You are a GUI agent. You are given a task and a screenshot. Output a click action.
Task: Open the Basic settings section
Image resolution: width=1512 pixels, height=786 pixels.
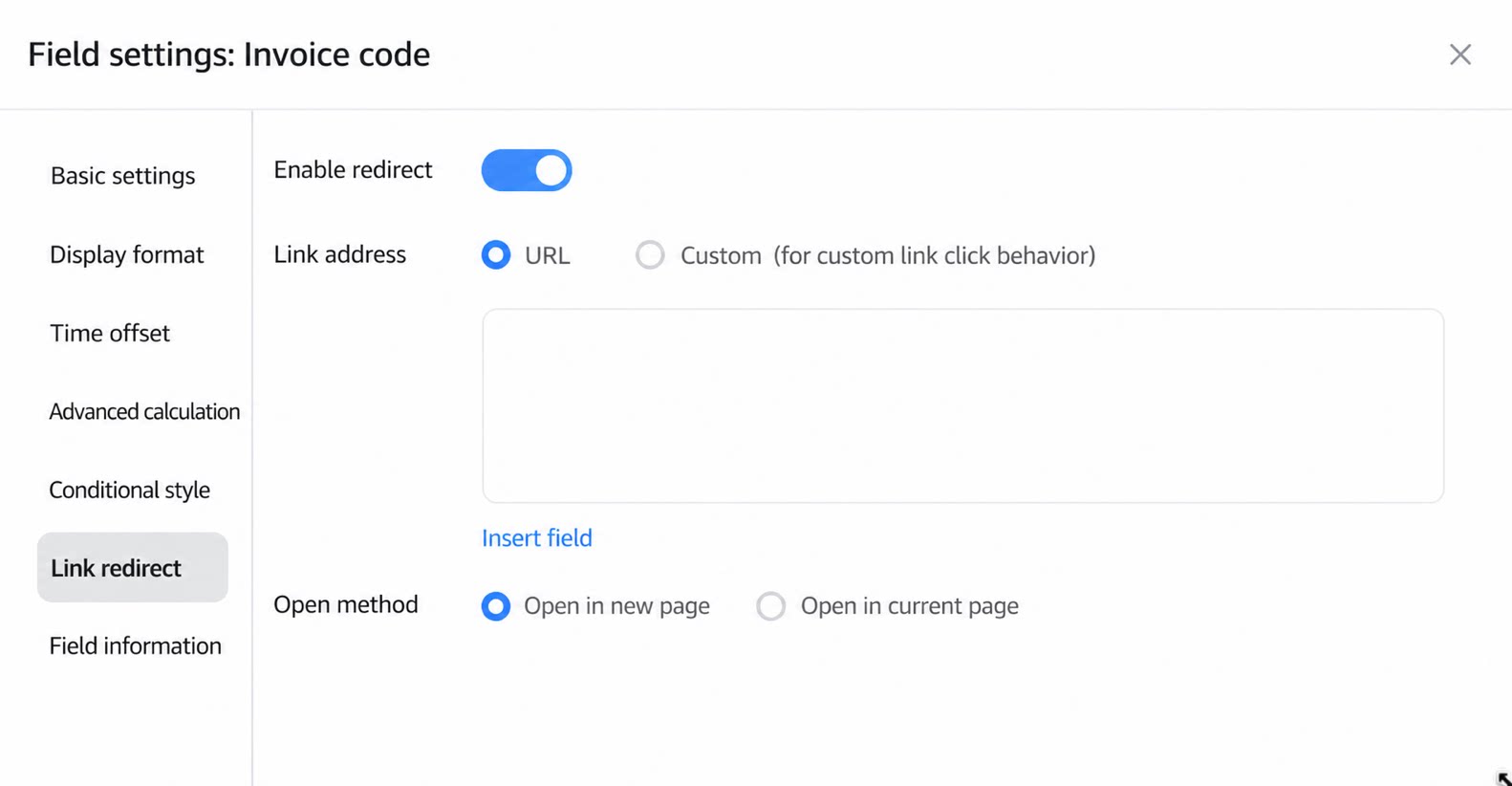tap(122, 176)
